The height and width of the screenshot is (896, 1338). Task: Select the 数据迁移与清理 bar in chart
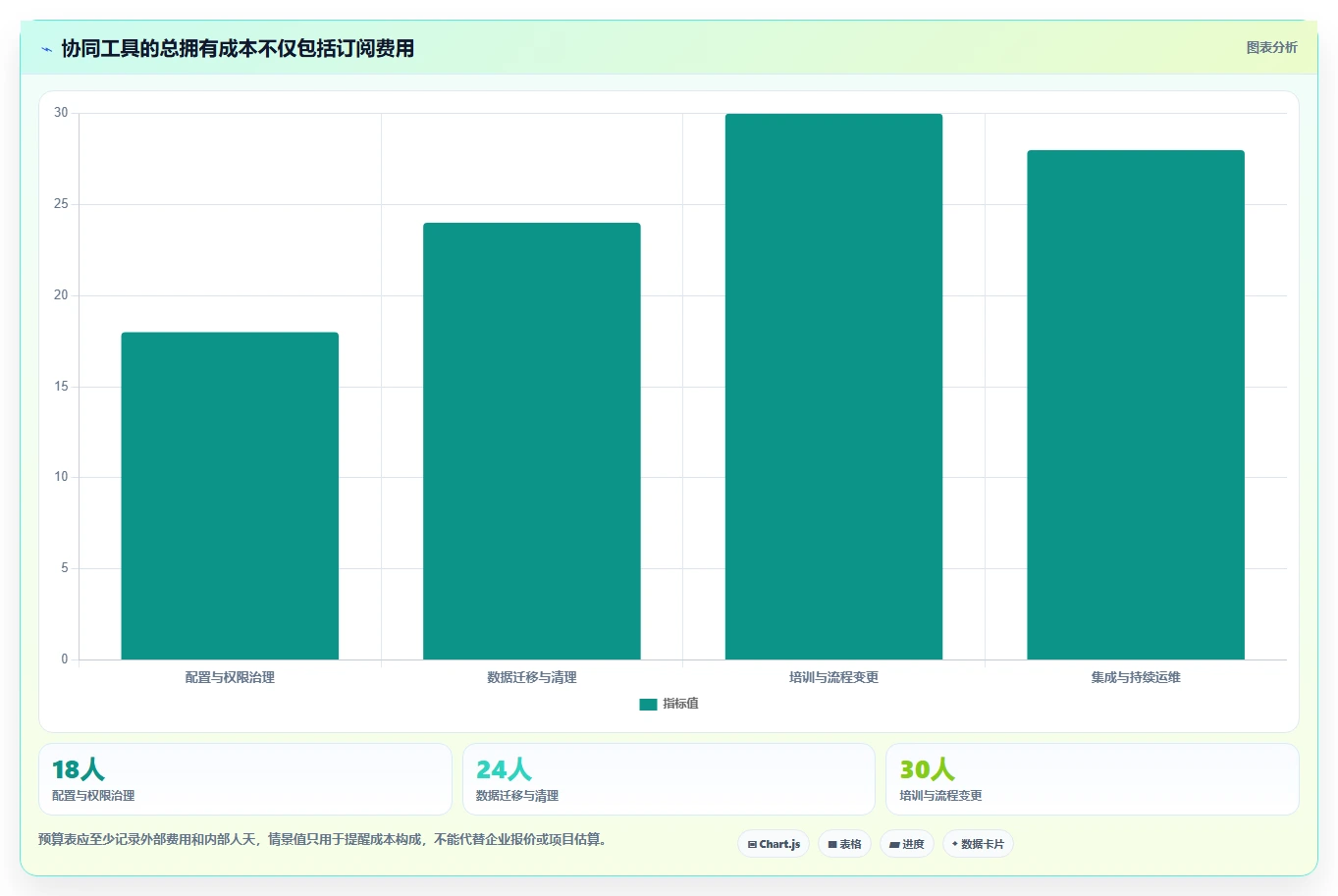click(x=532, y=442)
